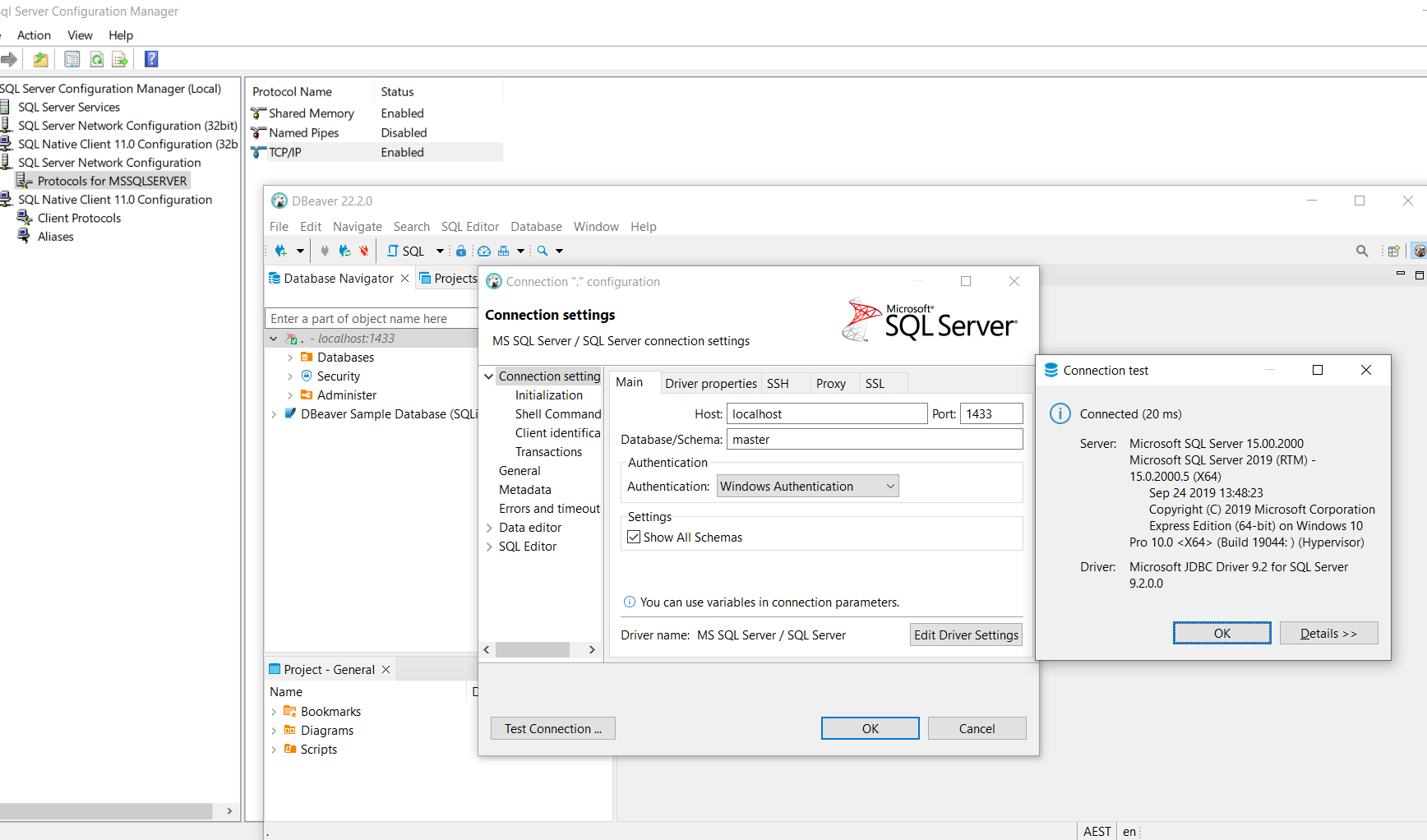This screenshot has width=1427, height=840.
Task: Click the blue search magnifier in DBeaver toolbar
Action: coord(543,251)
